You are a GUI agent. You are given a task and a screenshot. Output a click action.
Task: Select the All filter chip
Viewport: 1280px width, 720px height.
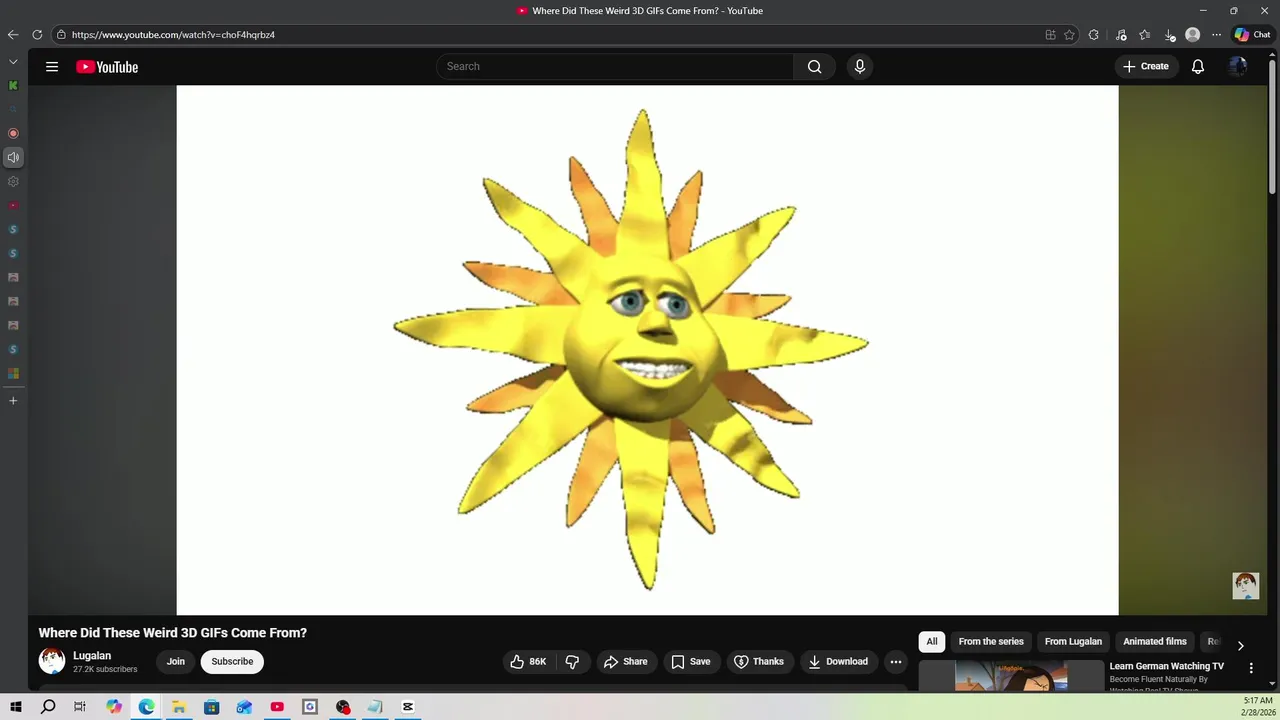pos(932,642)
